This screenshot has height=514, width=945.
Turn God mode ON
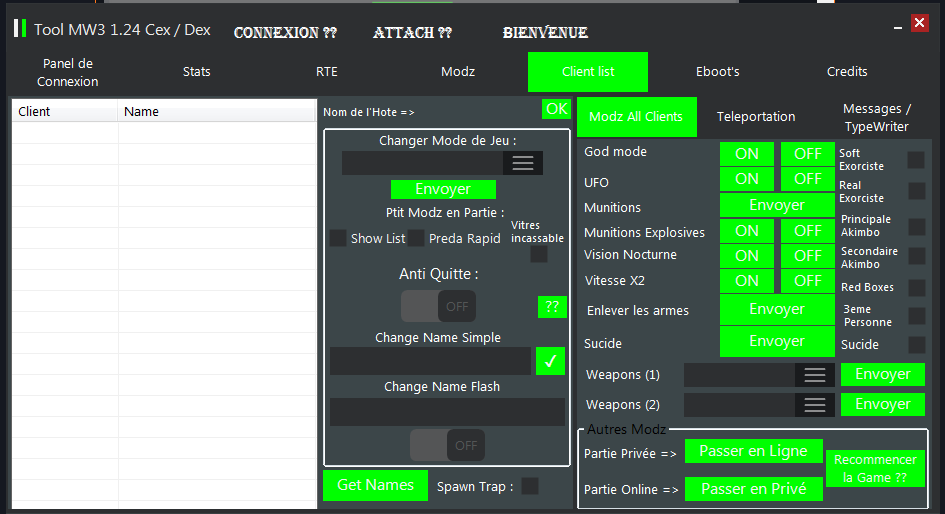click(x=747, y=154)
